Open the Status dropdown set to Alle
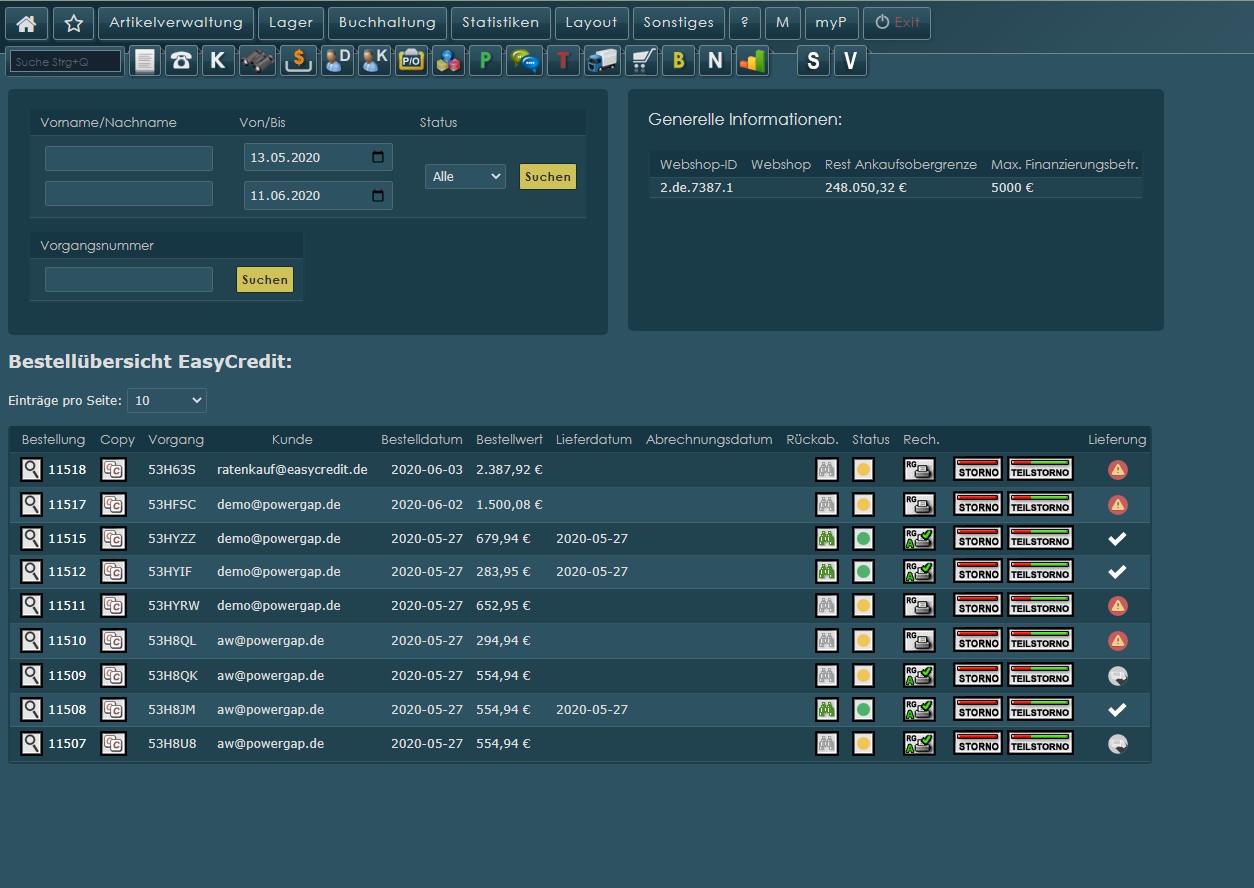 (465, 176)
